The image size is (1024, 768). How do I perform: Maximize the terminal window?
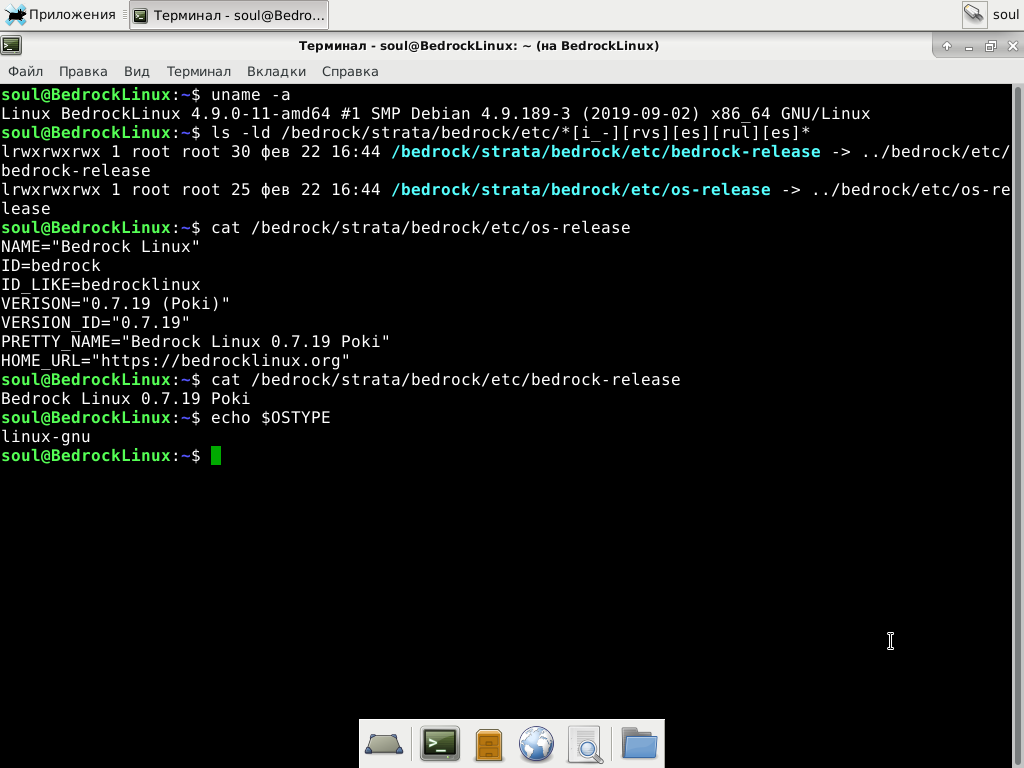[991, 46]
